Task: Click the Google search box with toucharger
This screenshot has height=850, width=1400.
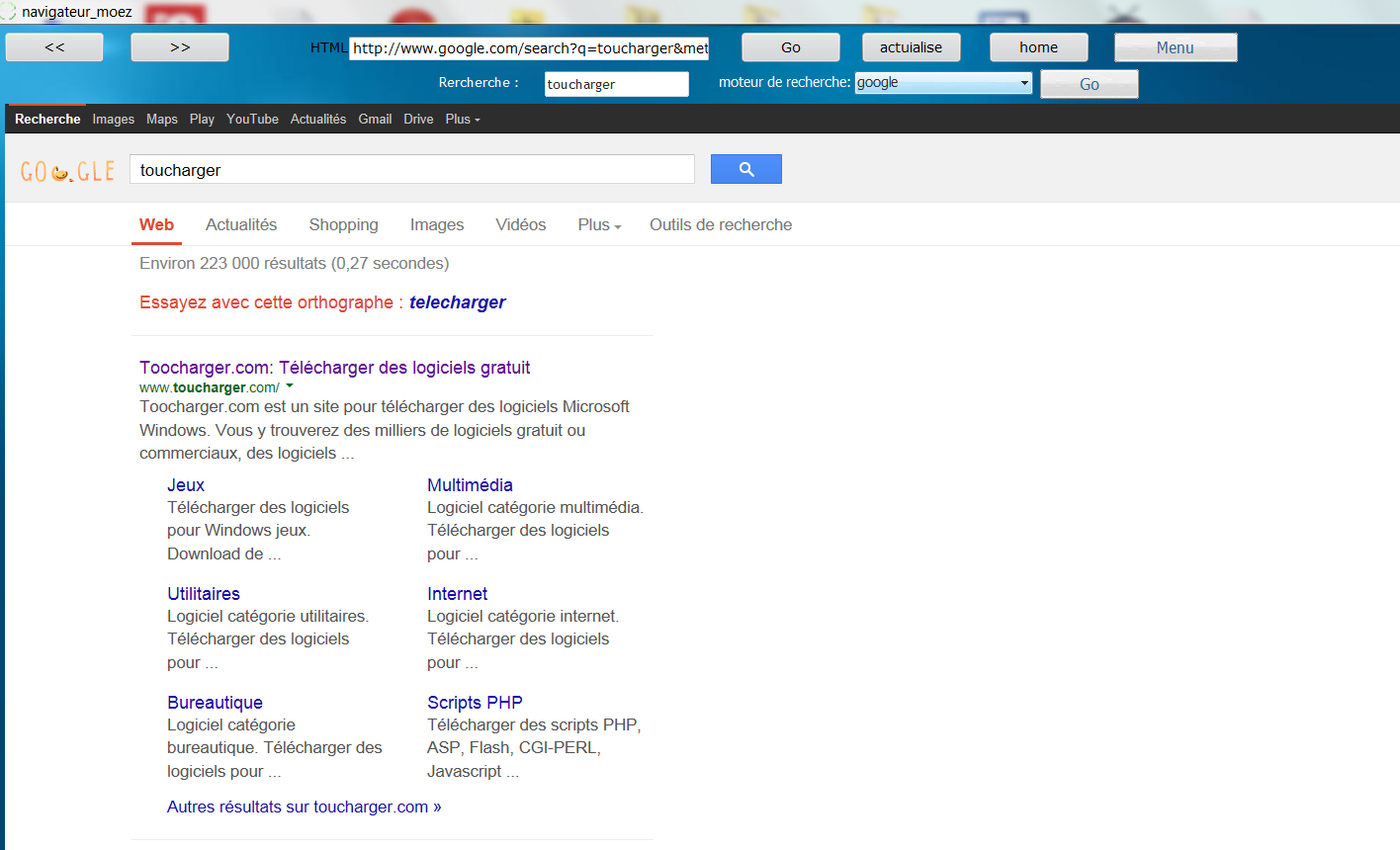Action: click(411, 170)
